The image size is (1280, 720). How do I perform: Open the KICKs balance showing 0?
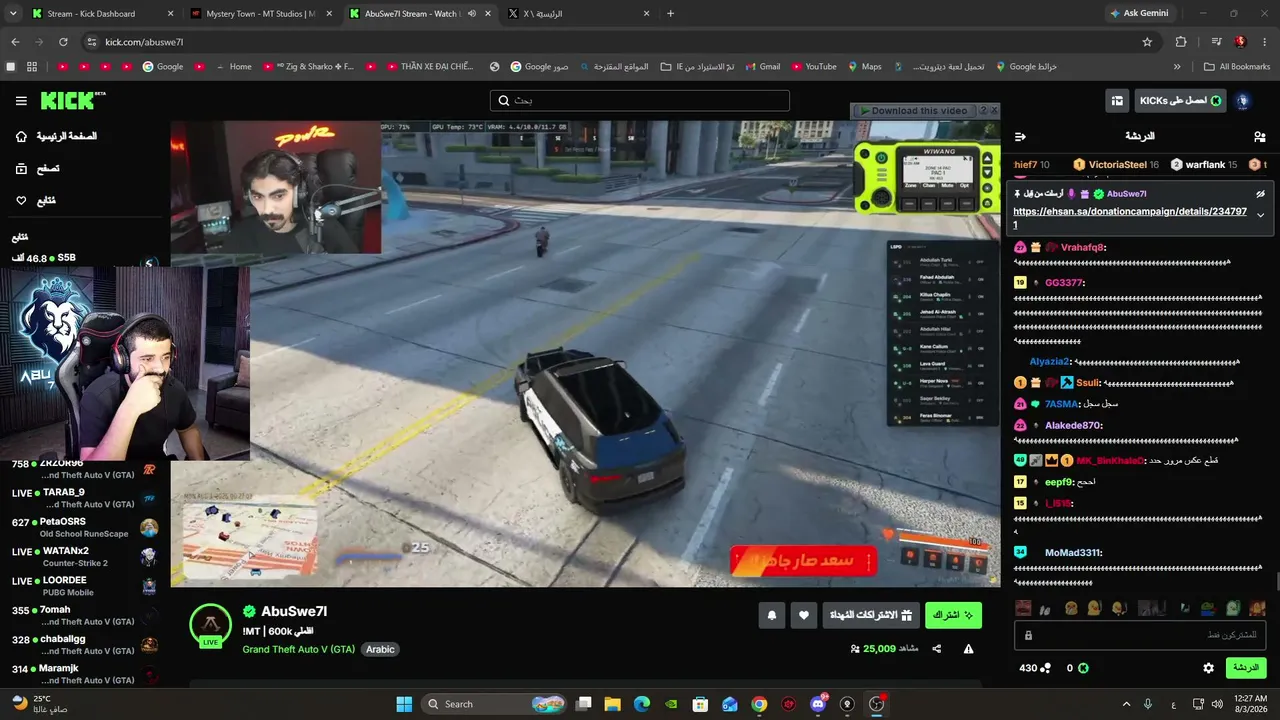1077,668
